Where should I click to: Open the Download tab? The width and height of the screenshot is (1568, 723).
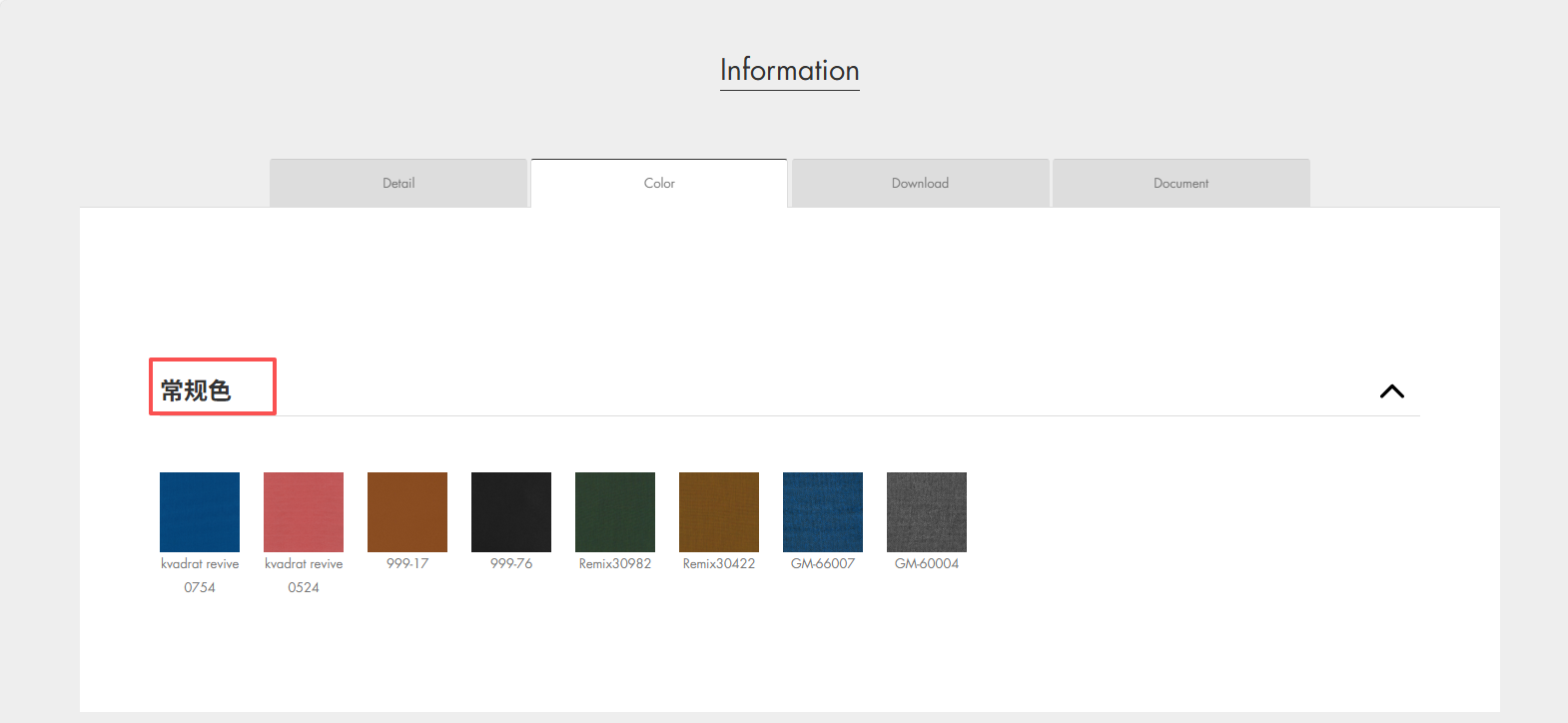(920, 184)
